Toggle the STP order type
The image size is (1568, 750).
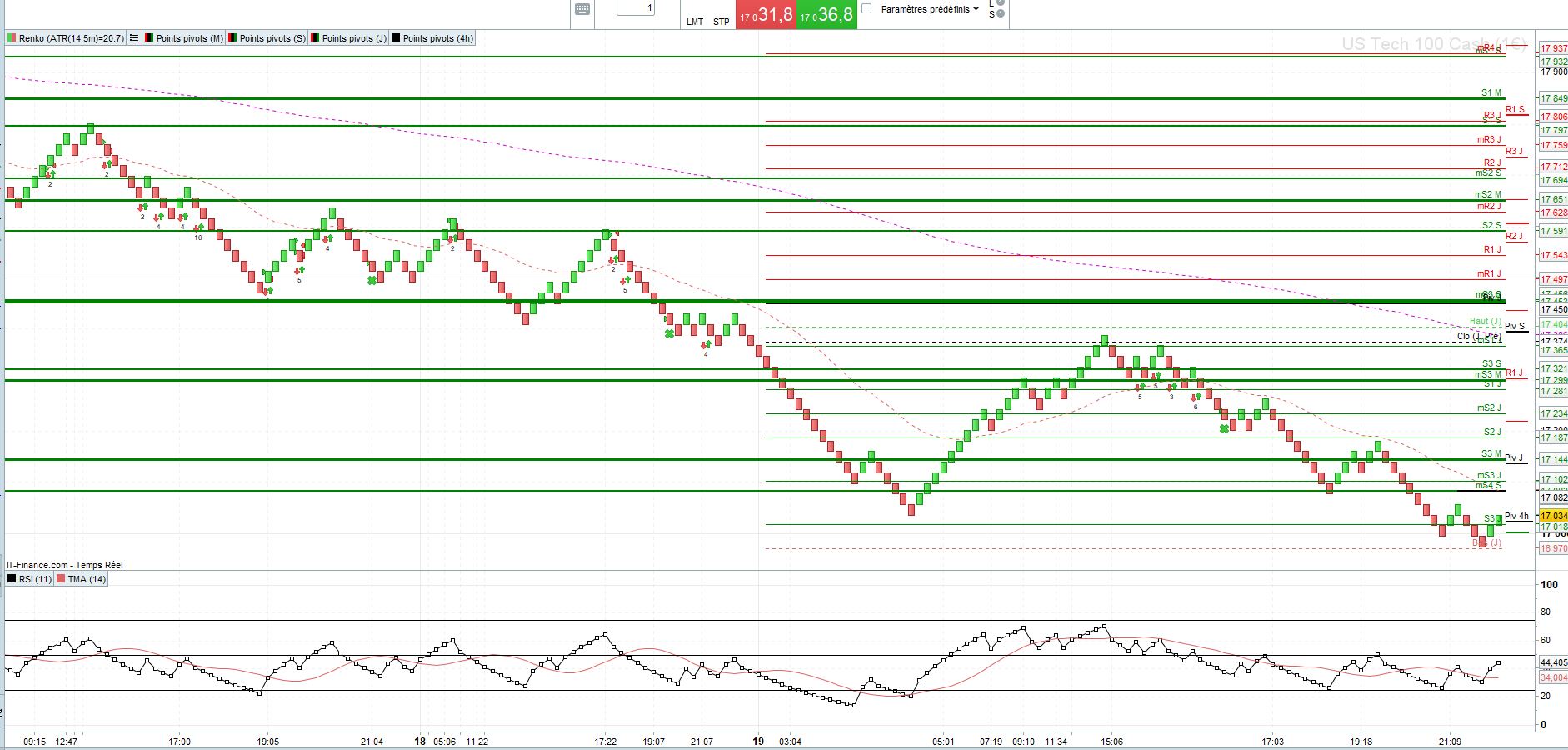coord(722,22)
